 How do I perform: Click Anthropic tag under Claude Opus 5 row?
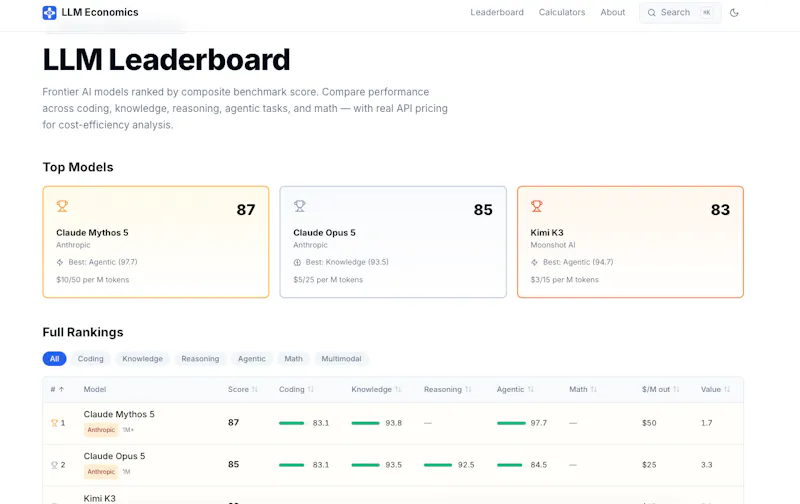pyautogui.click(x=101, y=472)
